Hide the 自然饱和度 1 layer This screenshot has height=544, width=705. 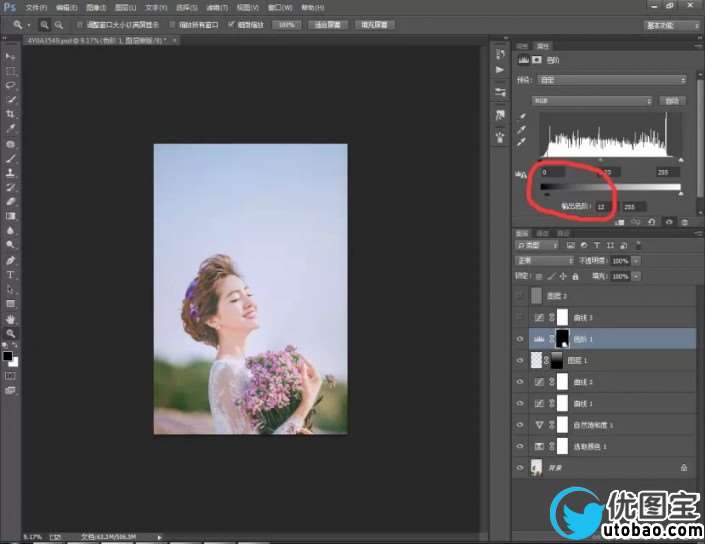520,425
